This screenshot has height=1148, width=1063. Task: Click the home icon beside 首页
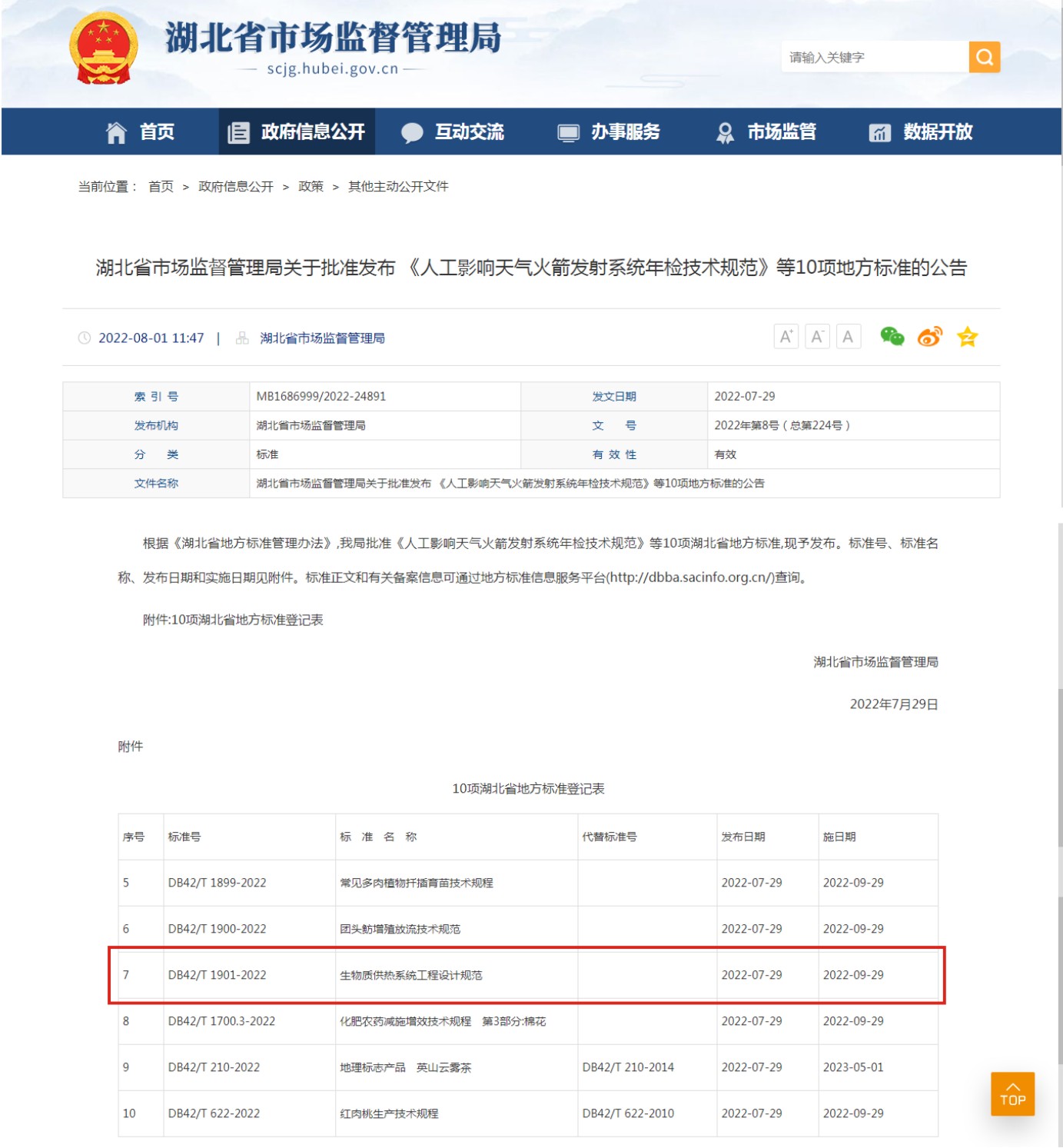tap(116, 131)
